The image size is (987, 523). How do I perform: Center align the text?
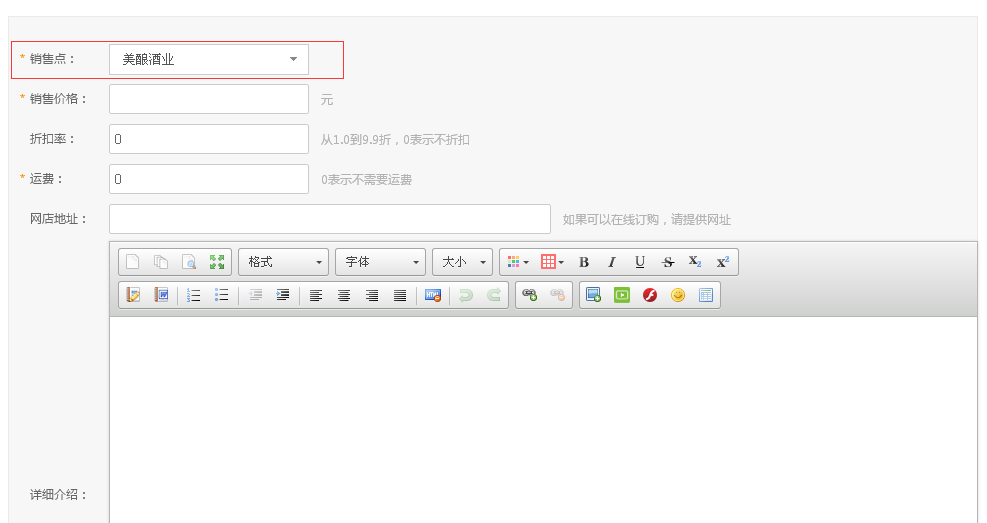pyautogui.click(x=344, y=295)
